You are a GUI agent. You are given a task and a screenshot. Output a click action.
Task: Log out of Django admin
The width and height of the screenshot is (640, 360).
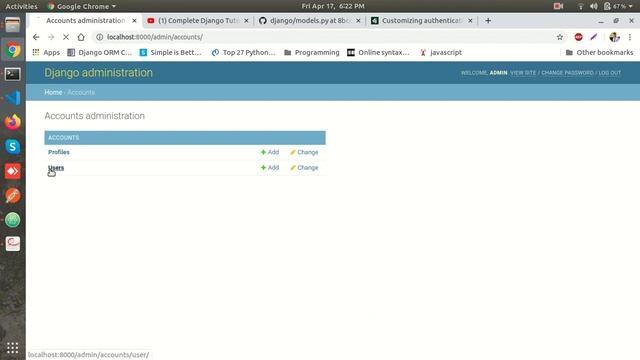pos(610,73)
